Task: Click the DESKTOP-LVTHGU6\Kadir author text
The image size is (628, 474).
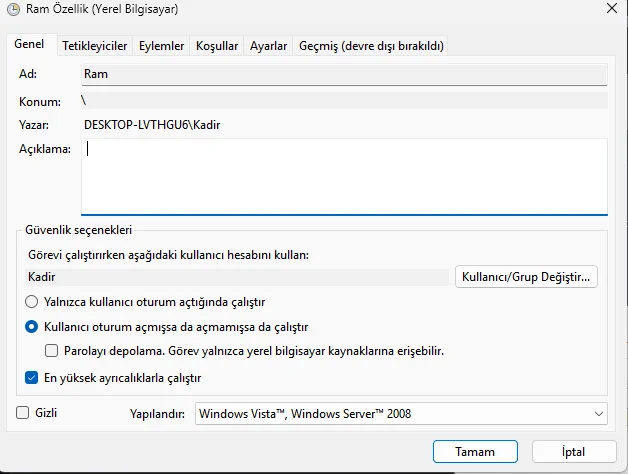Action: (x=152, y=125)
